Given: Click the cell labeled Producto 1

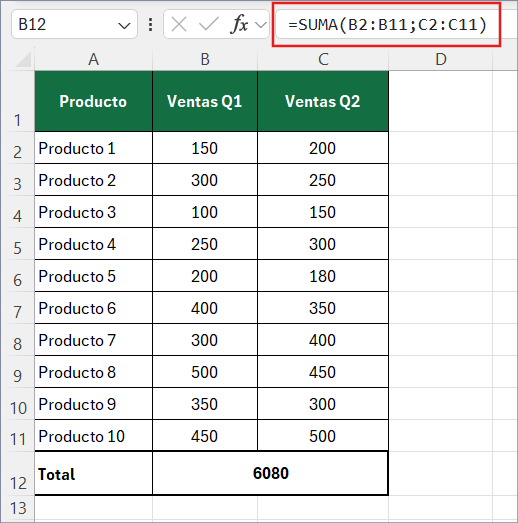Looking at the screenshot, I should click(x=93, y=148).
